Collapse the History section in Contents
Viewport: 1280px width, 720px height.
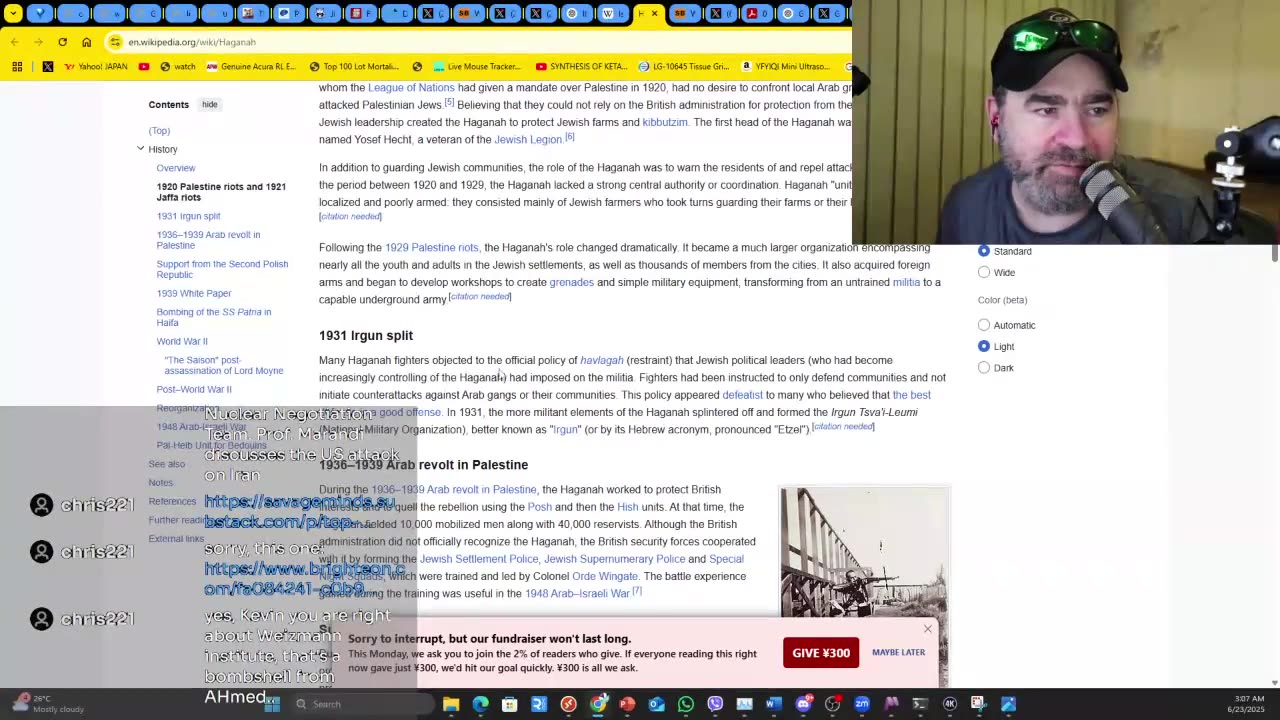[x=141, y=149]
